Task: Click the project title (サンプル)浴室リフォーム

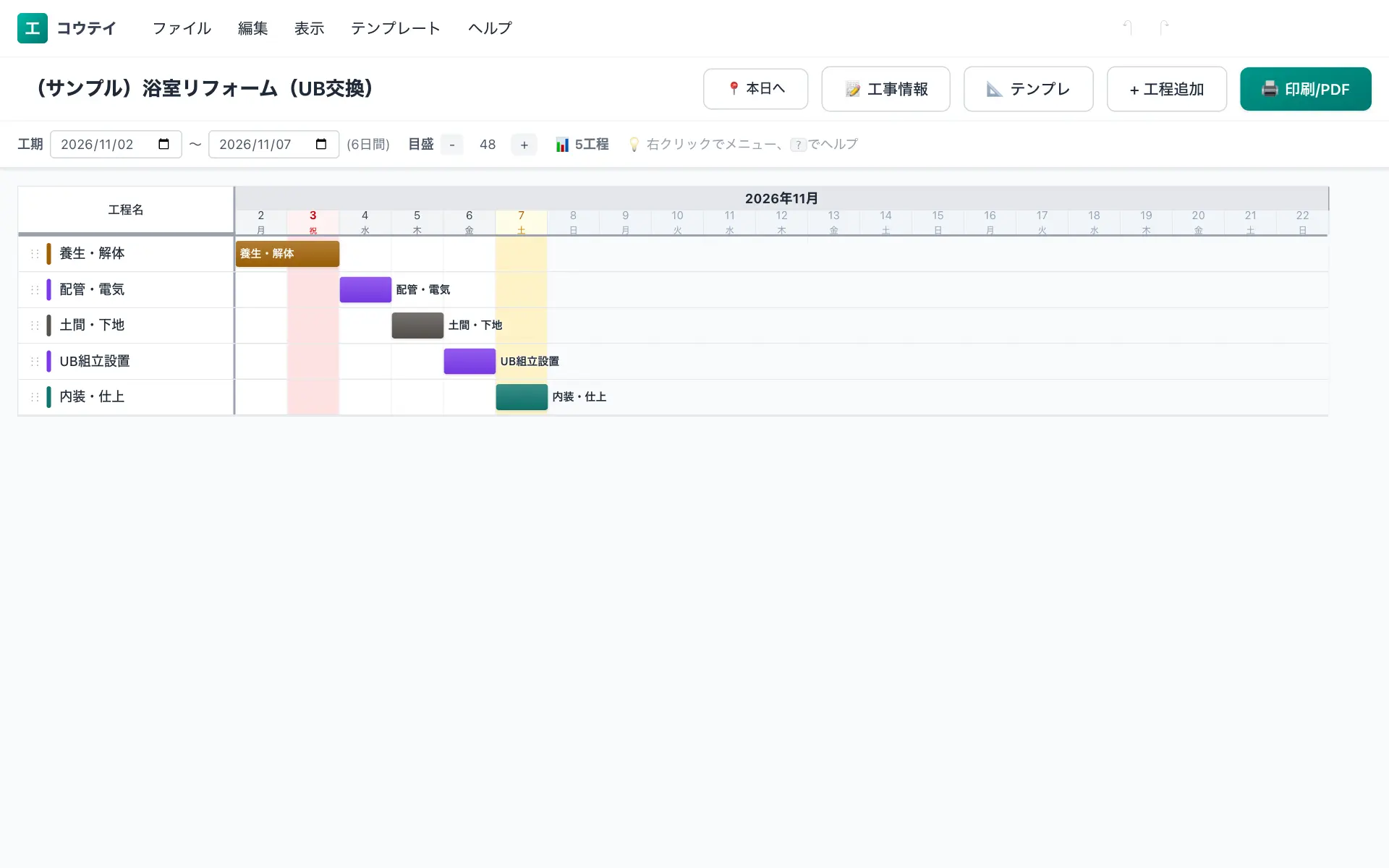Action: click(x=205, y=88)
